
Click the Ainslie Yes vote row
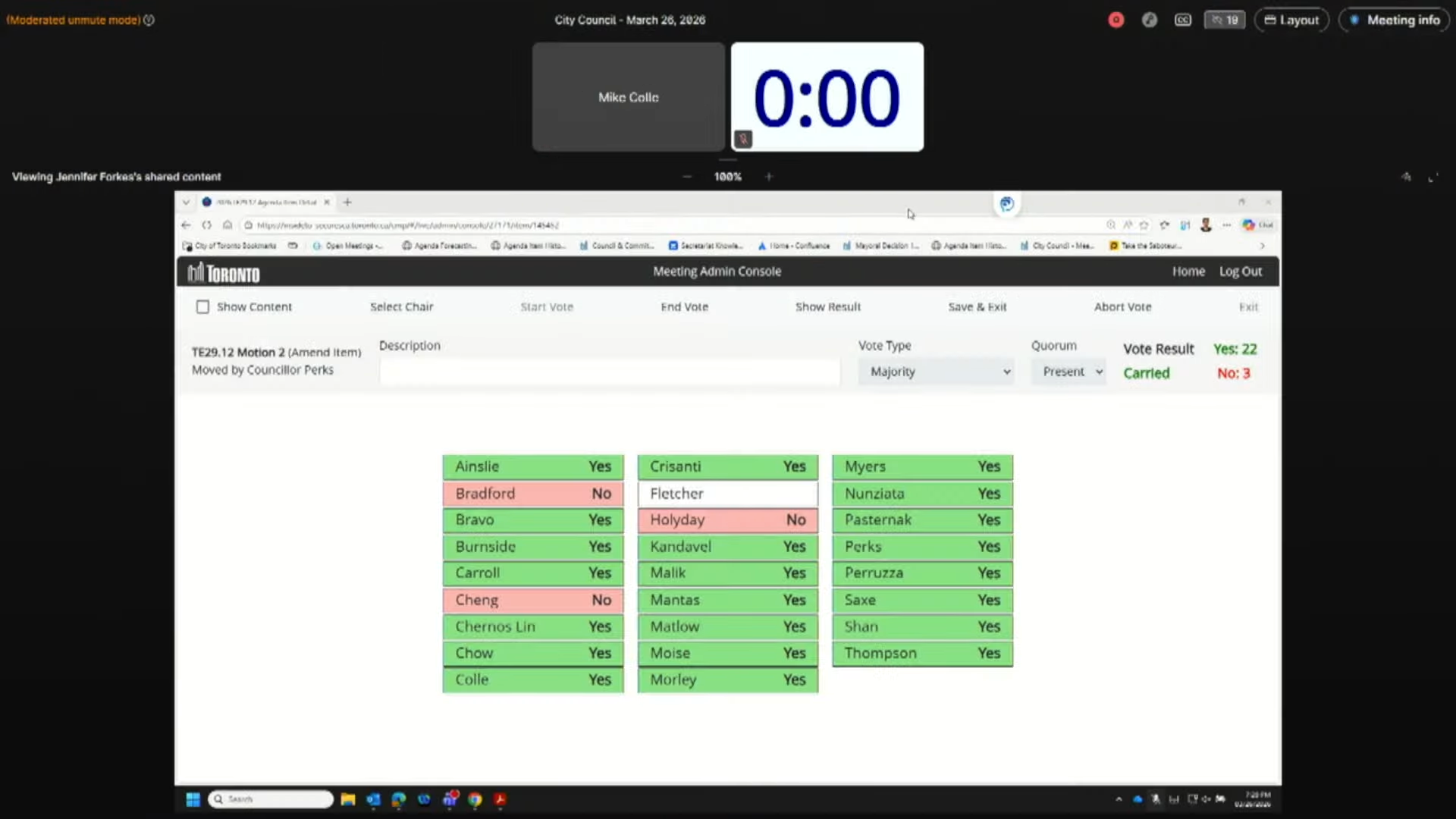(533, 466)
